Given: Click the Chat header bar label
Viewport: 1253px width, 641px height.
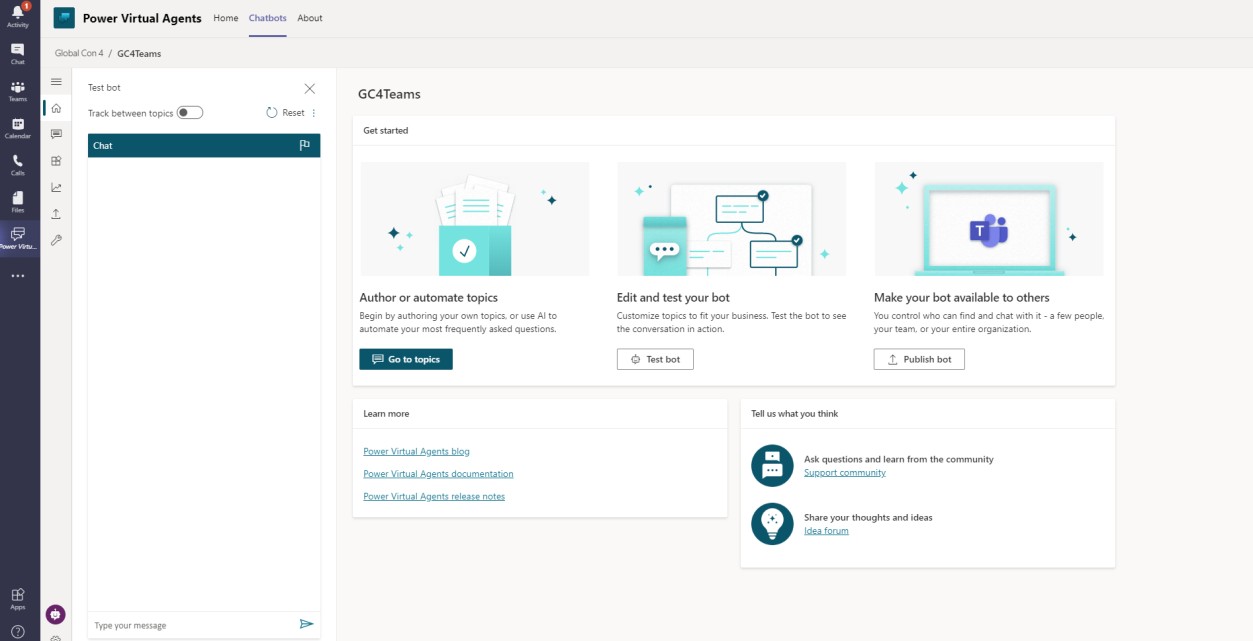Looking at the screenshot, I should click(103, 146).
